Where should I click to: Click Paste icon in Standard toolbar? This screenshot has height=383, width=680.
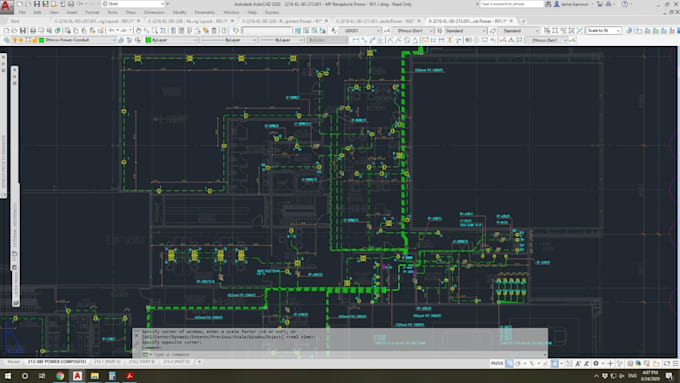84,31
